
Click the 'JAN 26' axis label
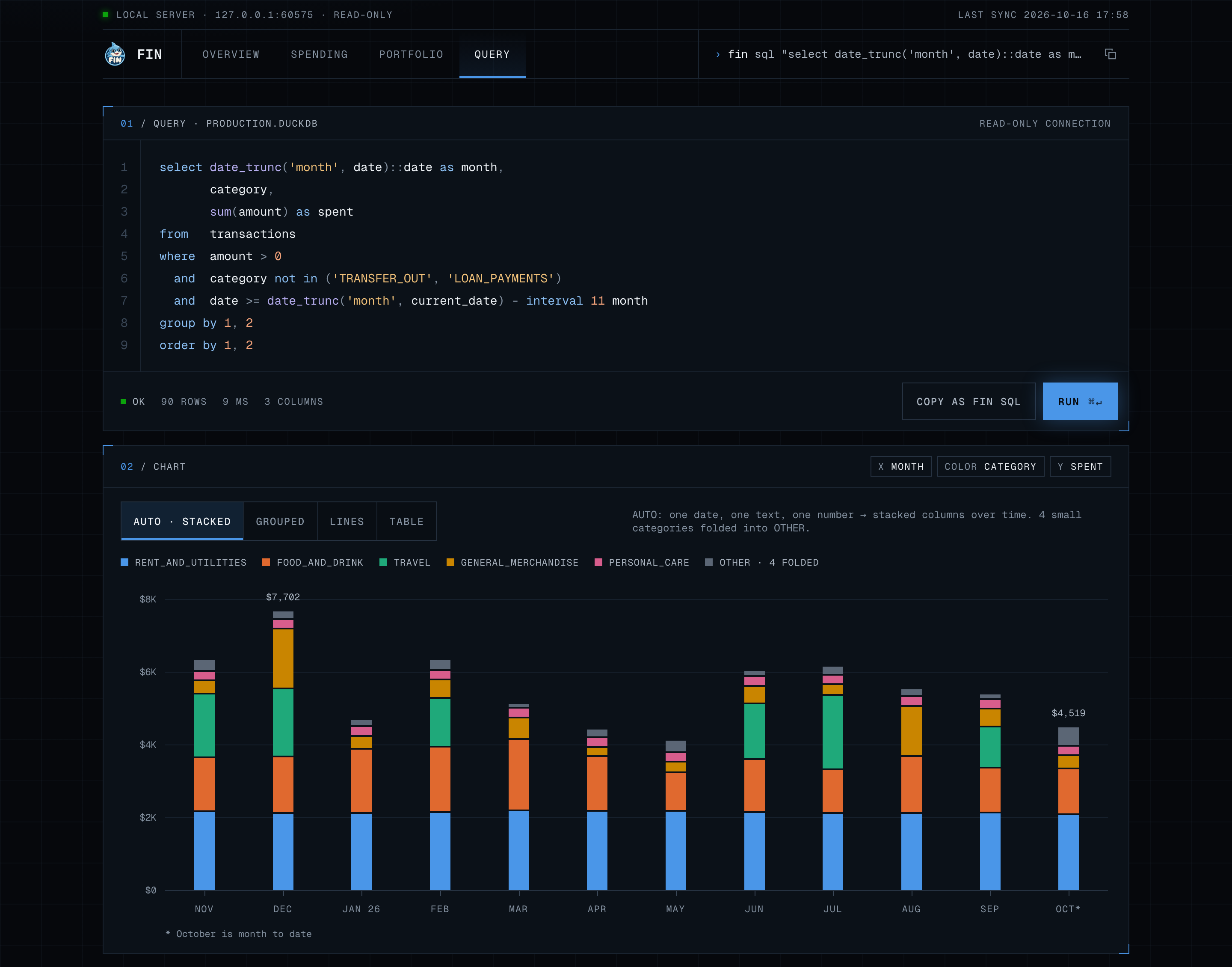click(361, 909)
